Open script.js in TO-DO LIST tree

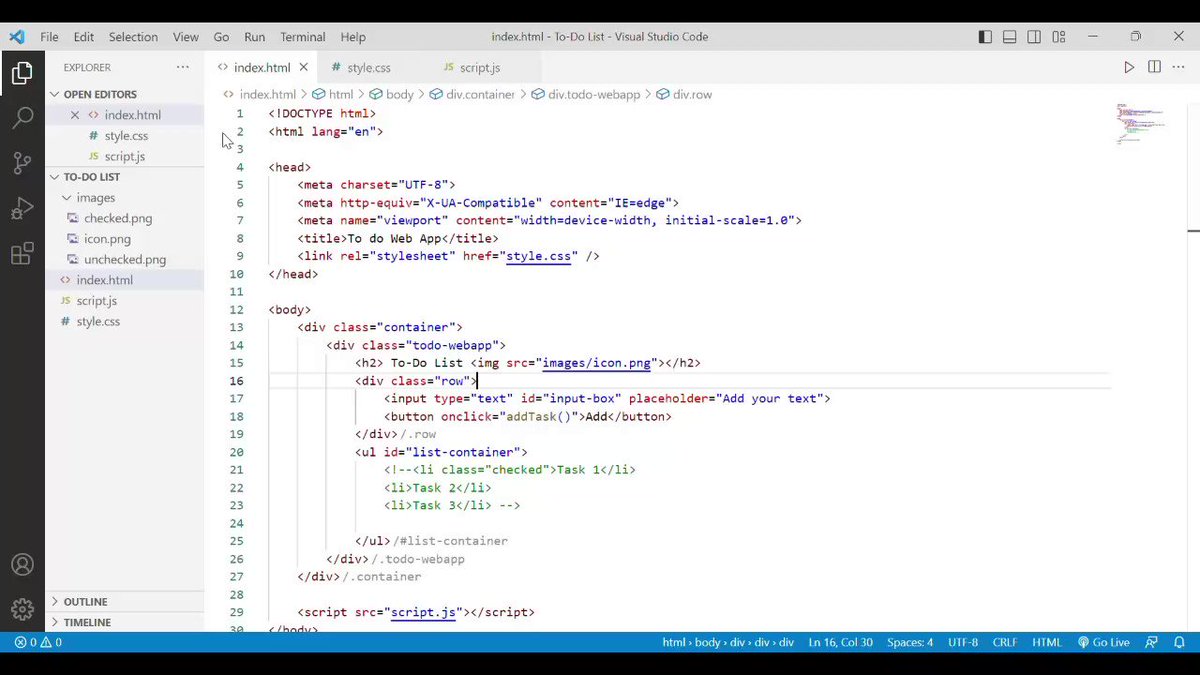(96, 301)
